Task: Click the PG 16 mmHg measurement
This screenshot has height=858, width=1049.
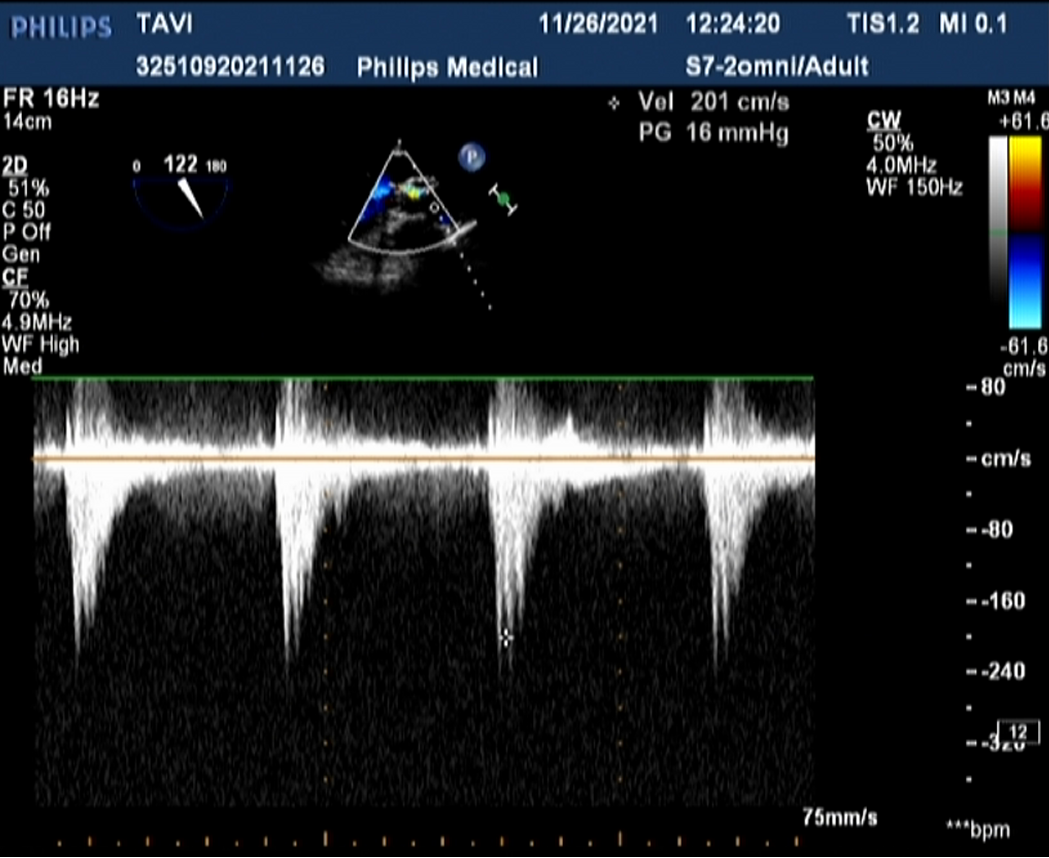Action: click(x=714, y=133)
